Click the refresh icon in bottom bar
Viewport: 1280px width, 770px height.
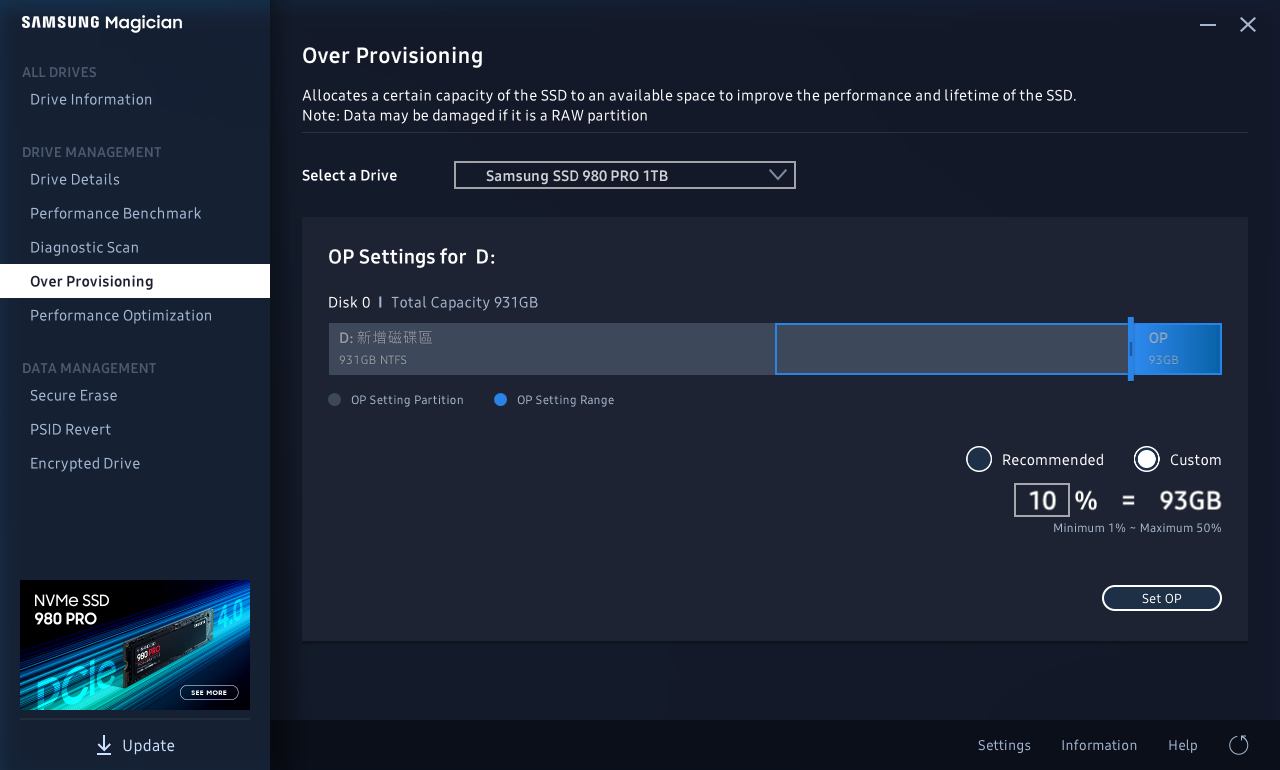[x=1238, y=745]
